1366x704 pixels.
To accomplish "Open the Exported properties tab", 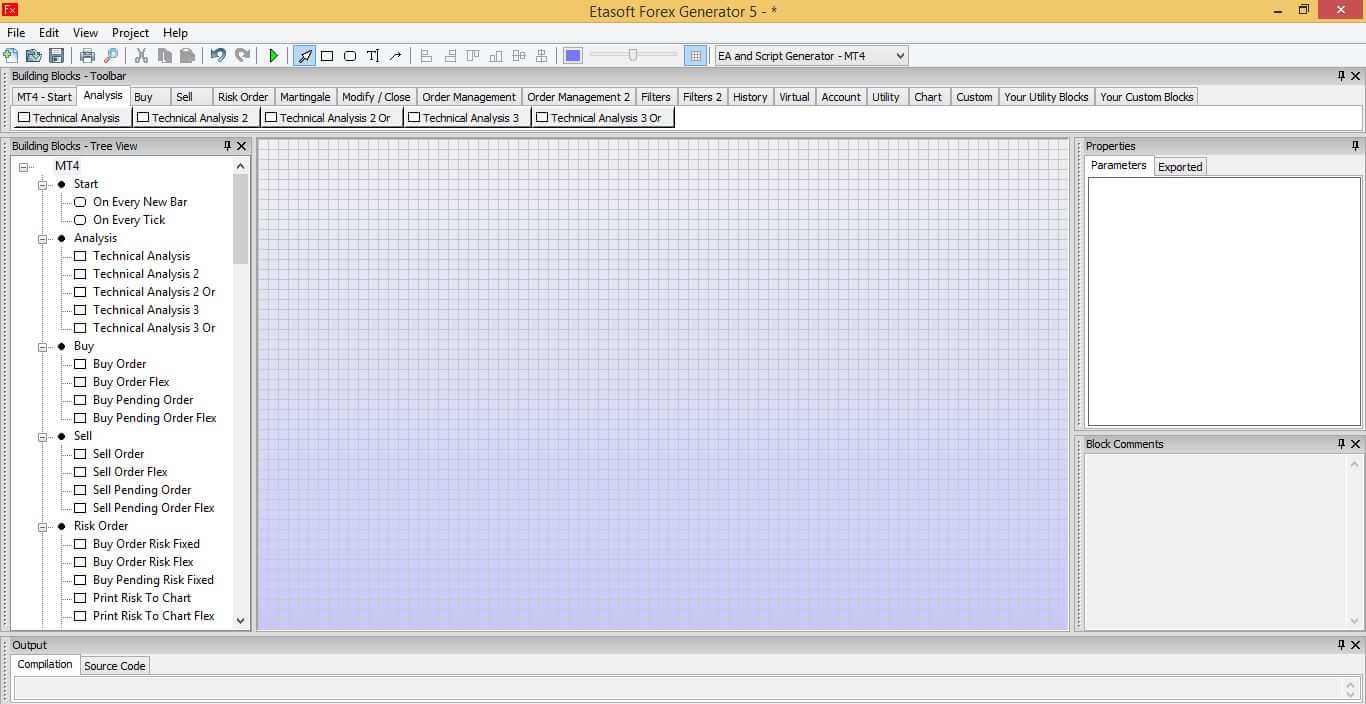I will (1180, 167).
